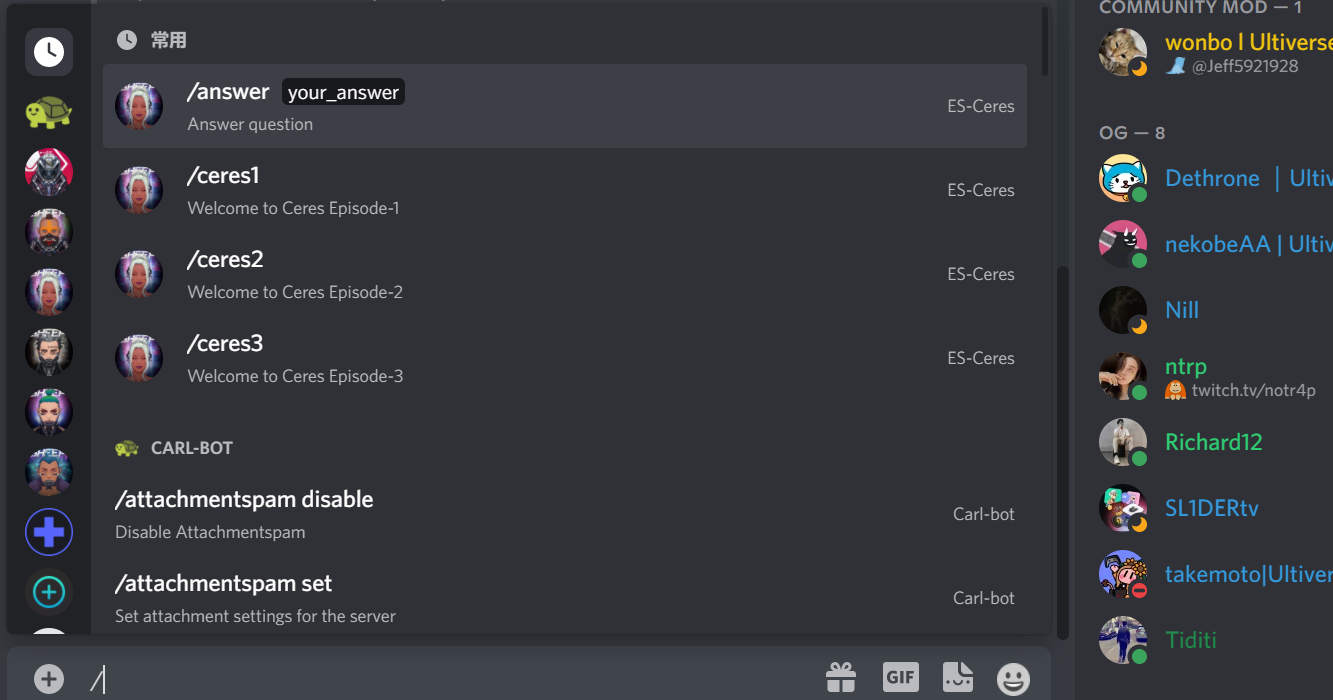Open the GIF picker
This screenshot has width=1333, height=700.
pyautogui.click(x=900, y=678)
